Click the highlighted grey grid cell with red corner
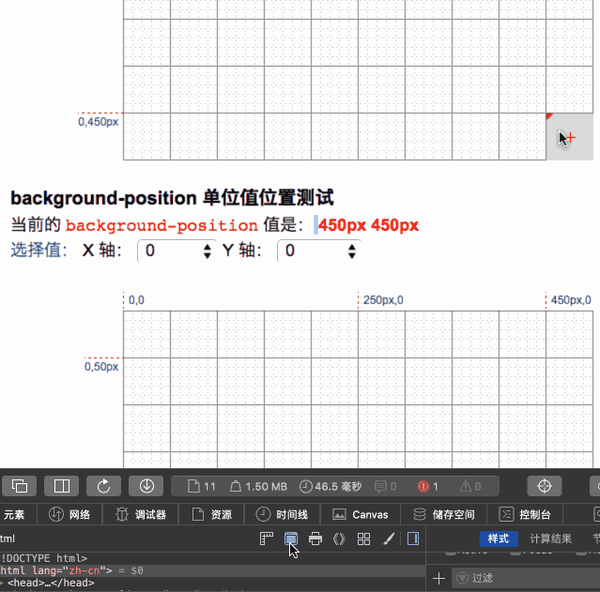 click(569, 137)
